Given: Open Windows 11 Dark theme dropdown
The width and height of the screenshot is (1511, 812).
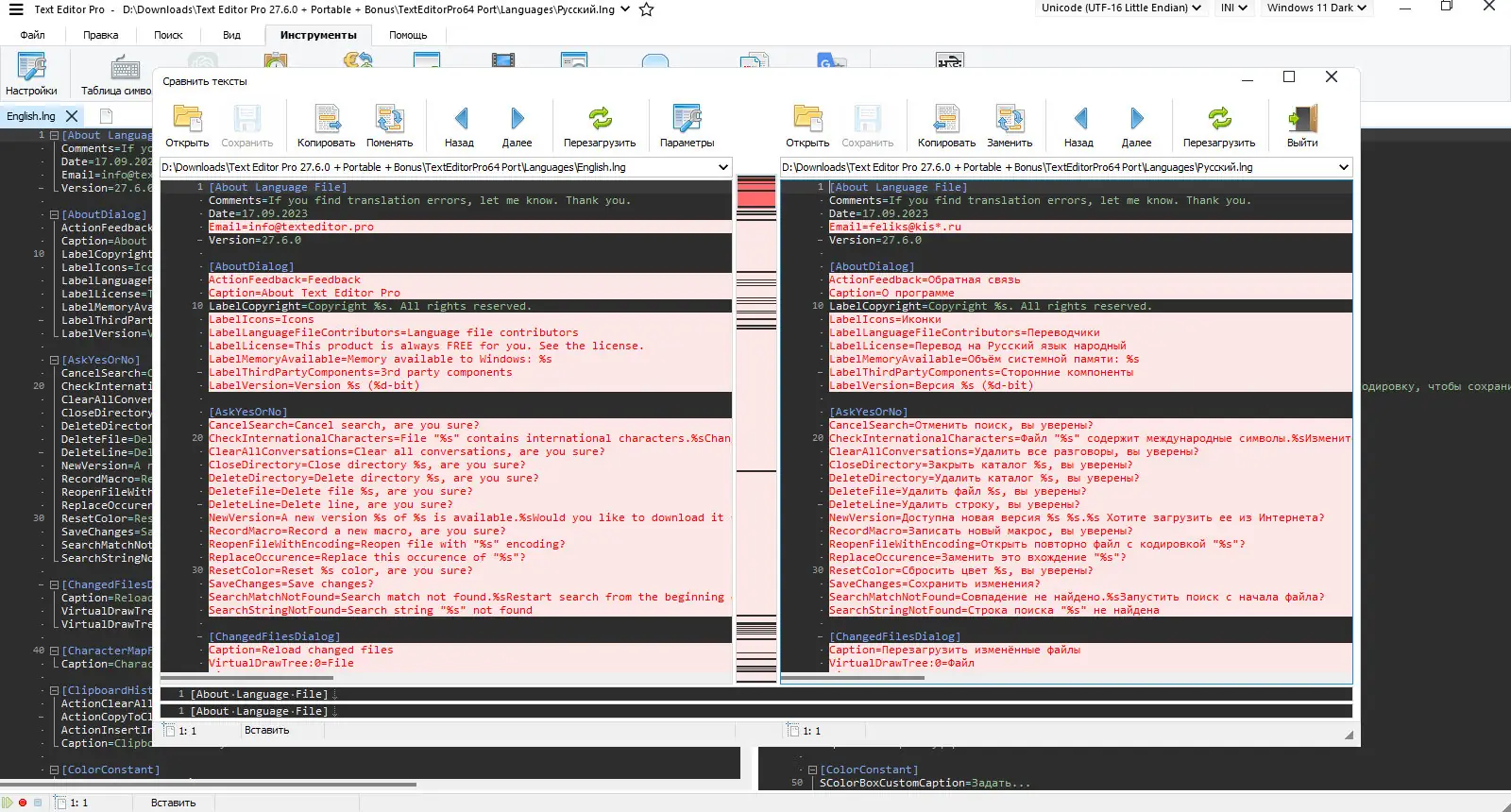Looking at the screenshot, I should coord(1316,8).
